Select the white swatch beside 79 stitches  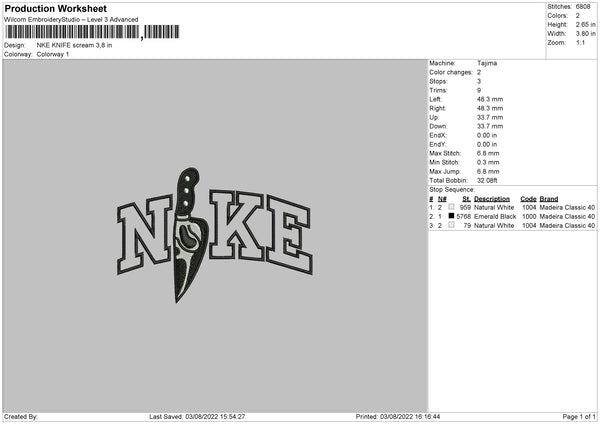[x=451, y=225]
